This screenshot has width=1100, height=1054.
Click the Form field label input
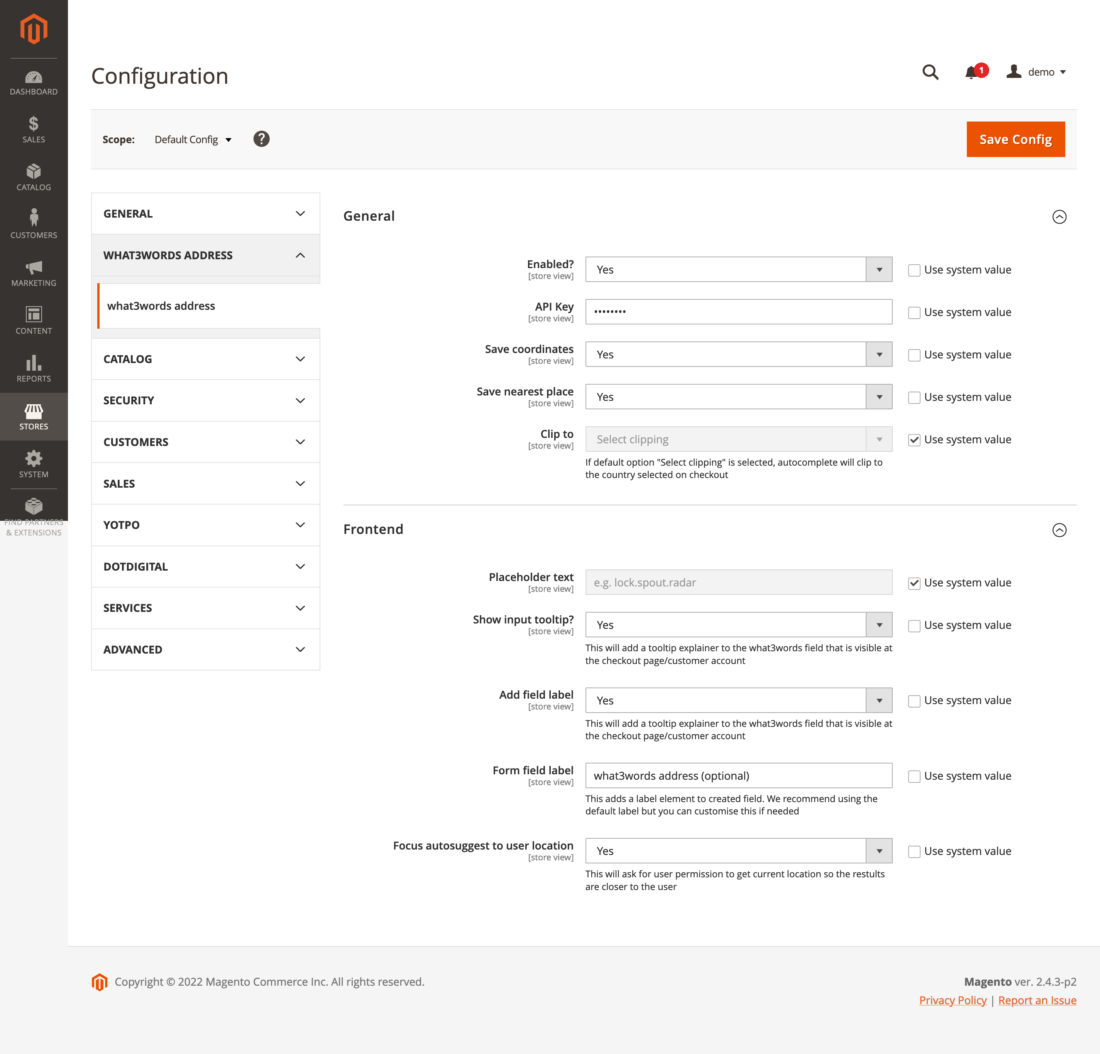[x=739, y=775]
